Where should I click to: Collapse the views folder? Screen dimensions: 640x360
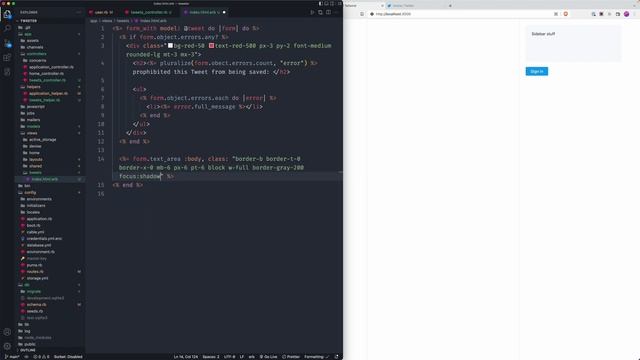coord(32,133)
